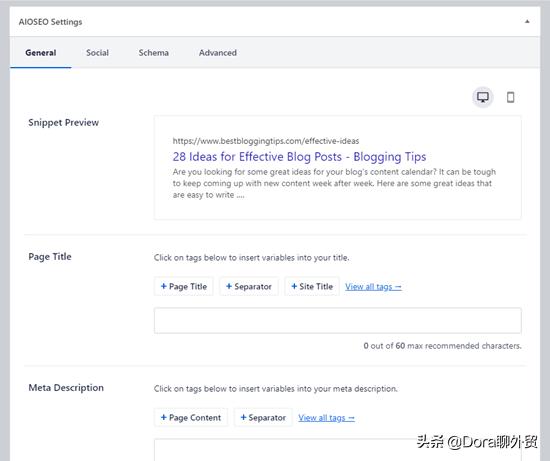The image size is (550, 461).
Task: Click the snippet preview URL text
Action: (266, 141)
